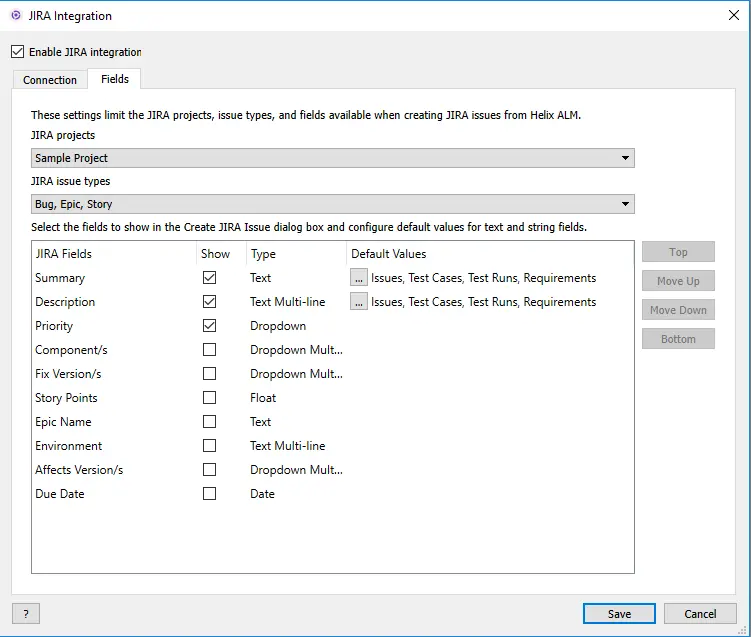
Task: Close the JIRA Integration dialog
Action: tap(733, 15)
